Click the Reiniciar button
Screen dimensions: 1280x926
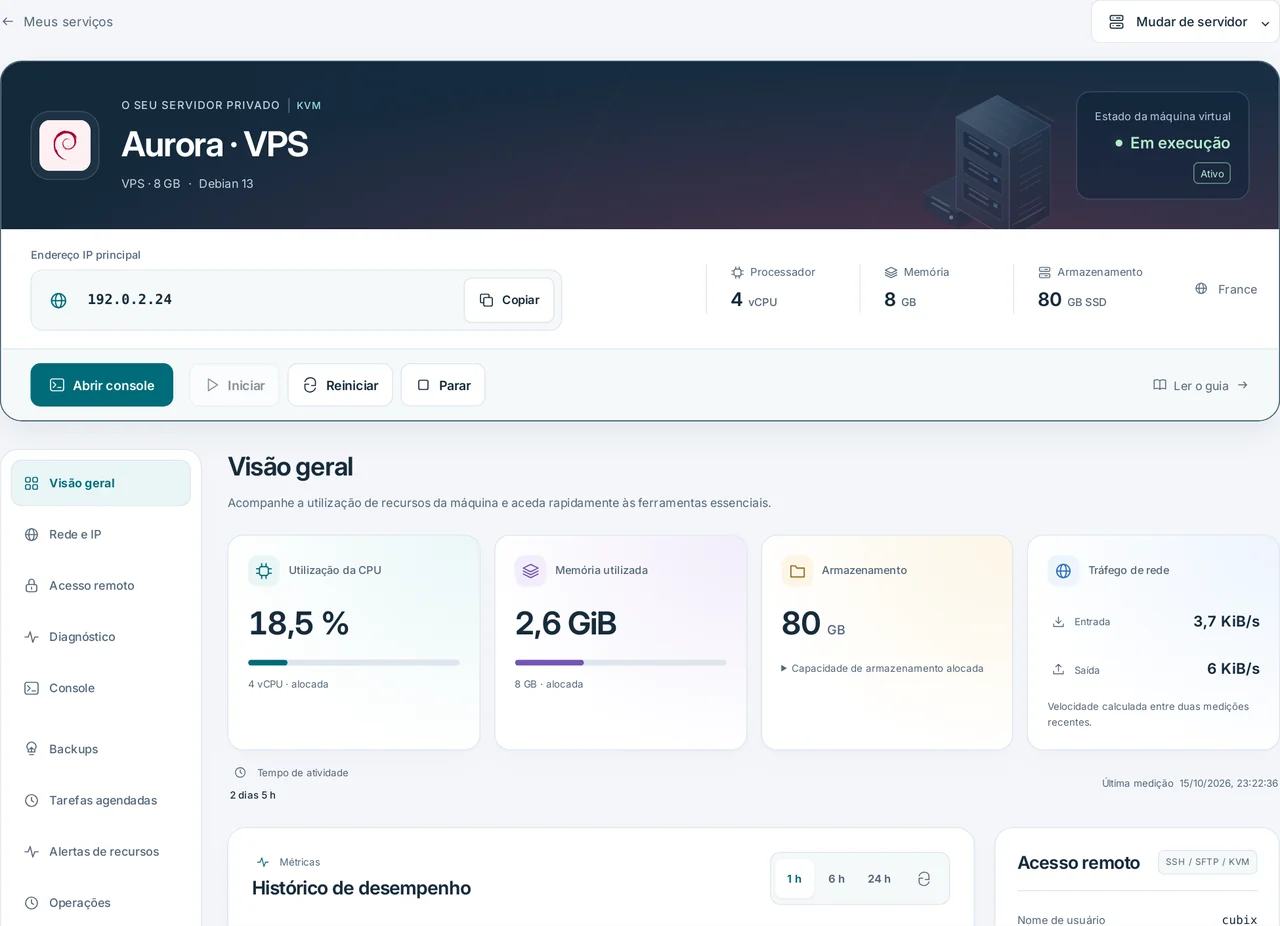pyautogui.click(x=340, y=385)
